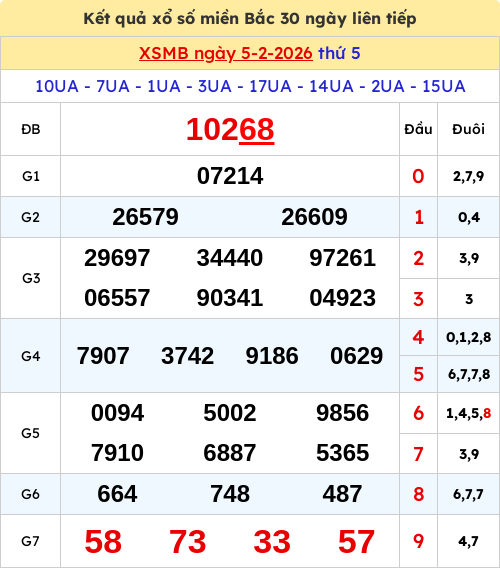Click tail values 0,1,2,8
This screenshot has width=500, height=568.
pyautogui.click(x=468, y=338)
